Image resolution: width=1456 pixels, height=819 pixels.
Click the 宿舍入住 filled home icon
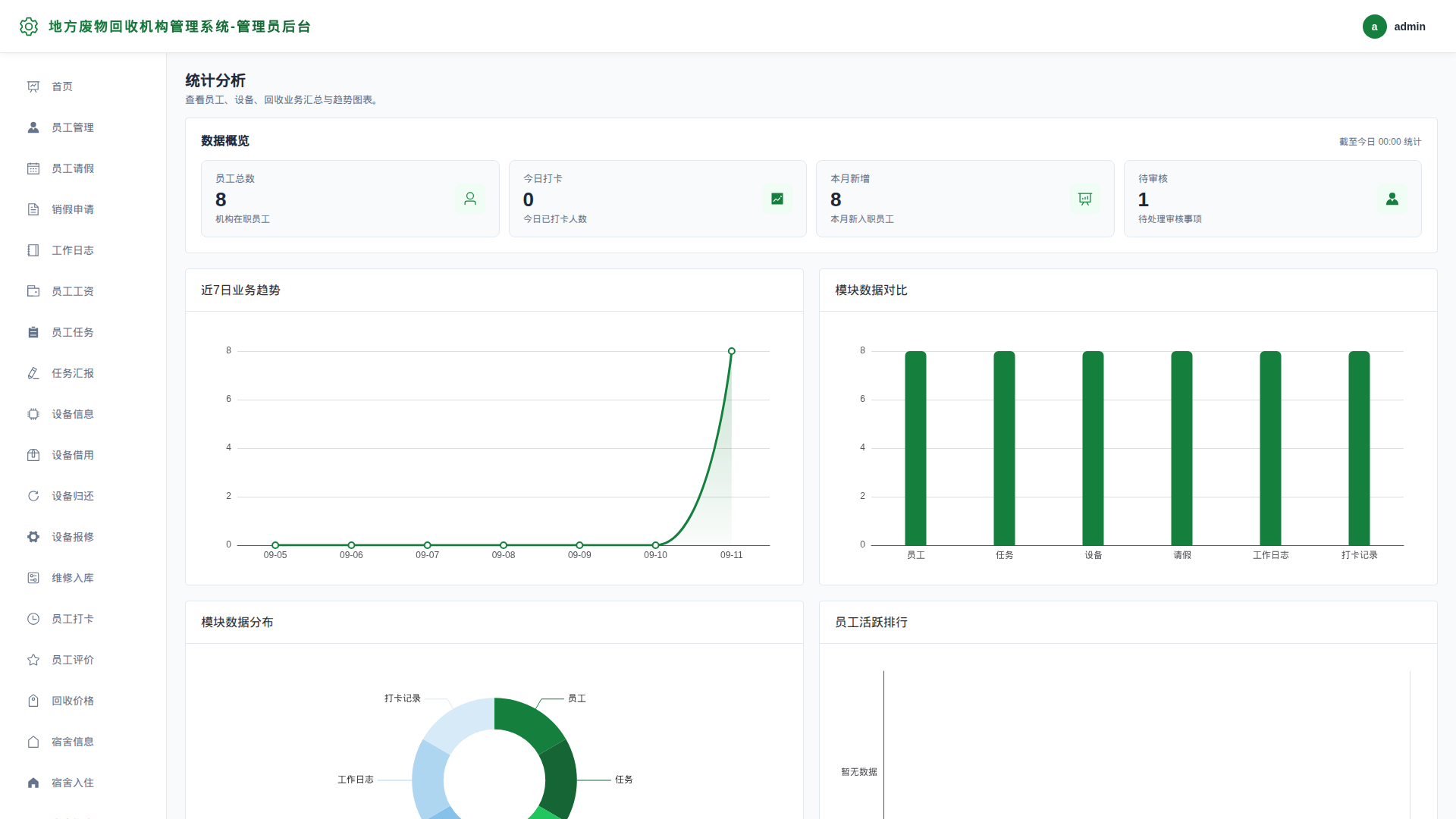click(x=33, y=783)
